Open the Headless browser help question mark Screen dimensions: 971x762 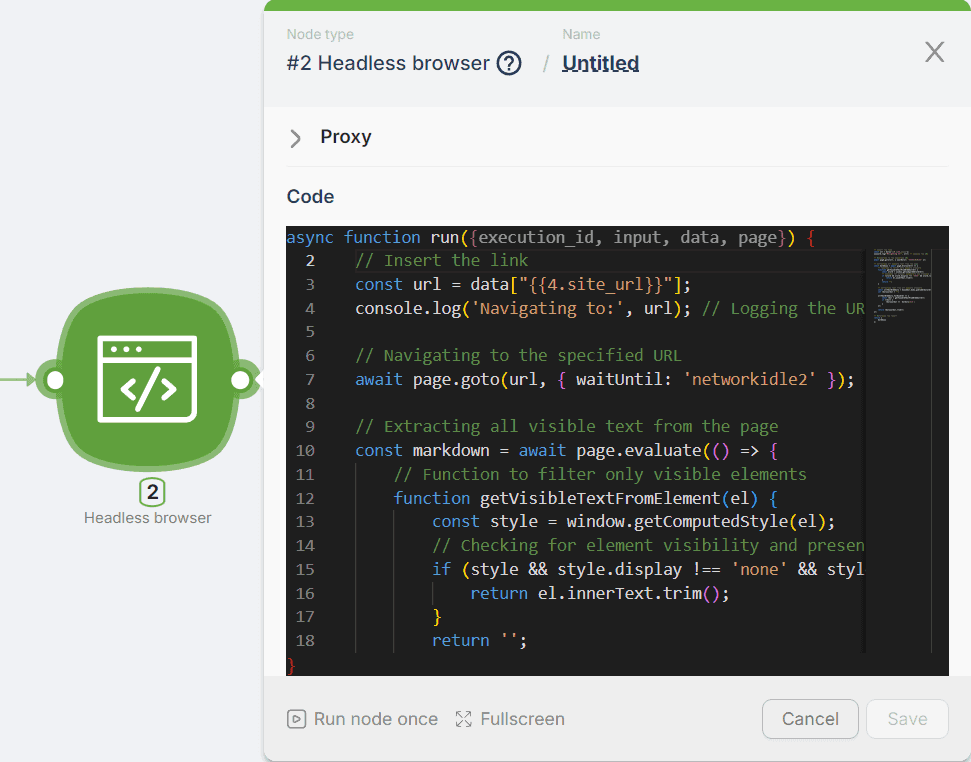[x=509, y=64]
